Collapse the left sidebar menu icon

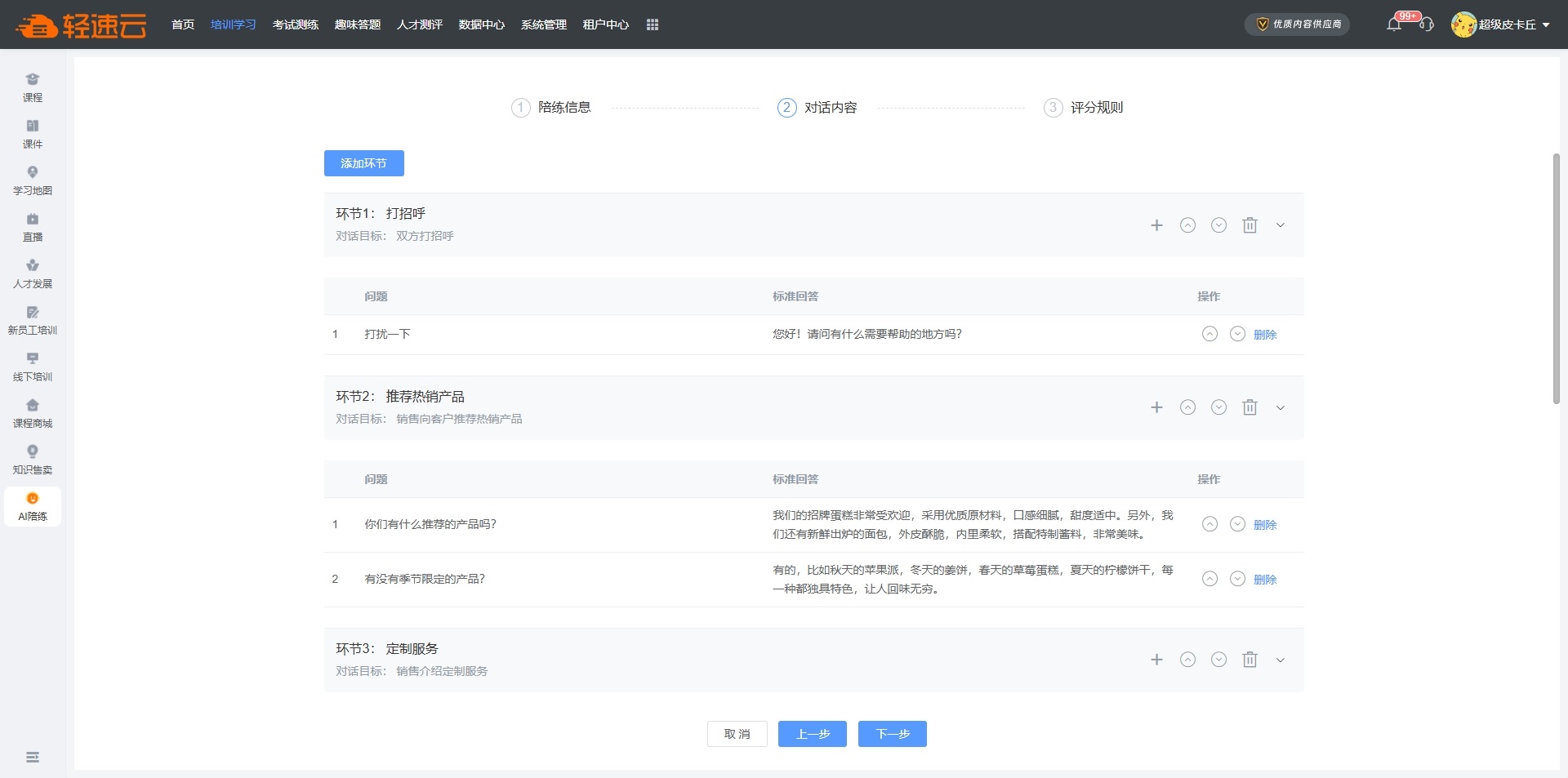pos(33,758)
